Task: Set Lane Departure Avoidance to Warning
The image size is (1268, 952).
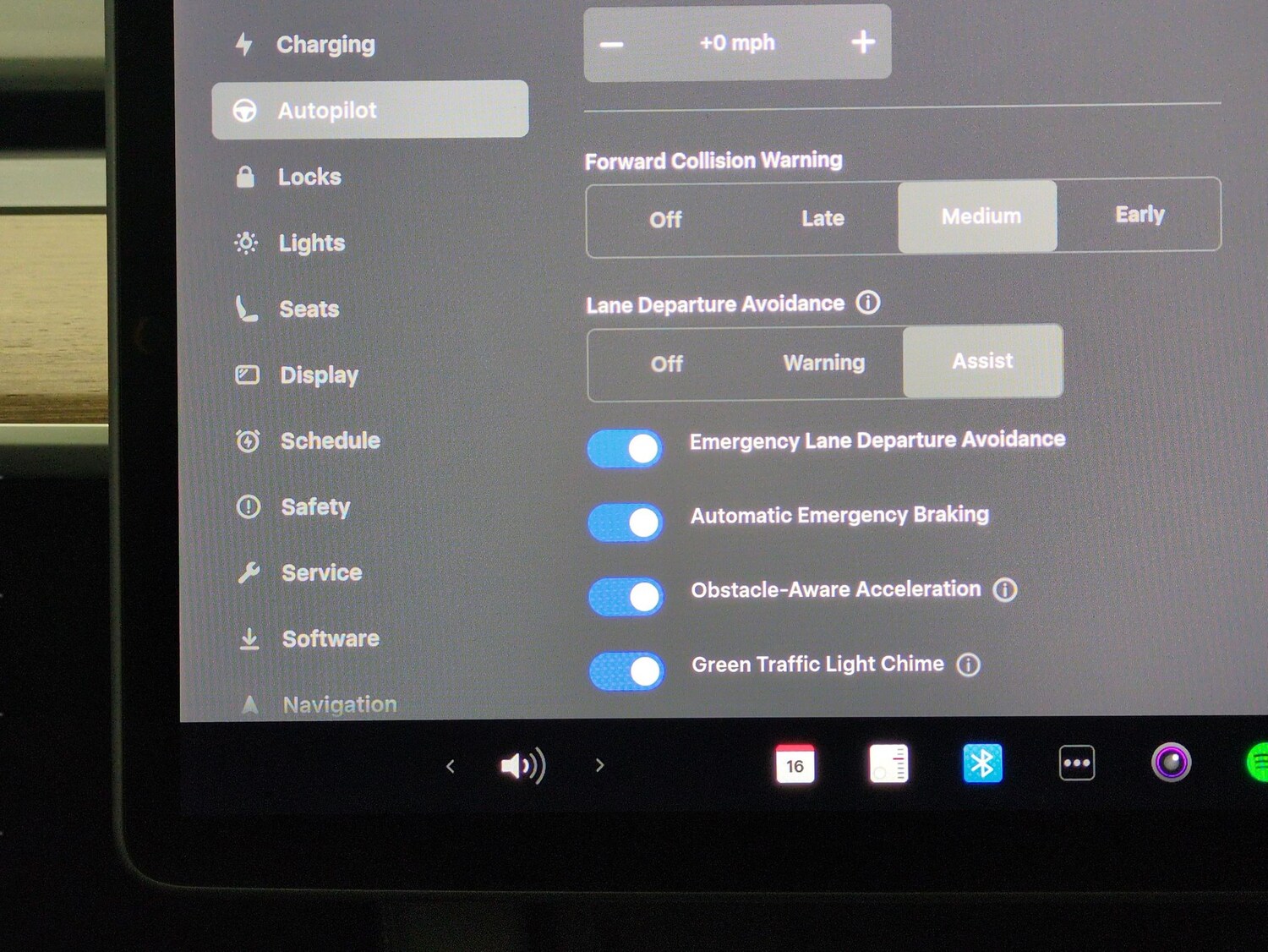Action: point(823,363)
